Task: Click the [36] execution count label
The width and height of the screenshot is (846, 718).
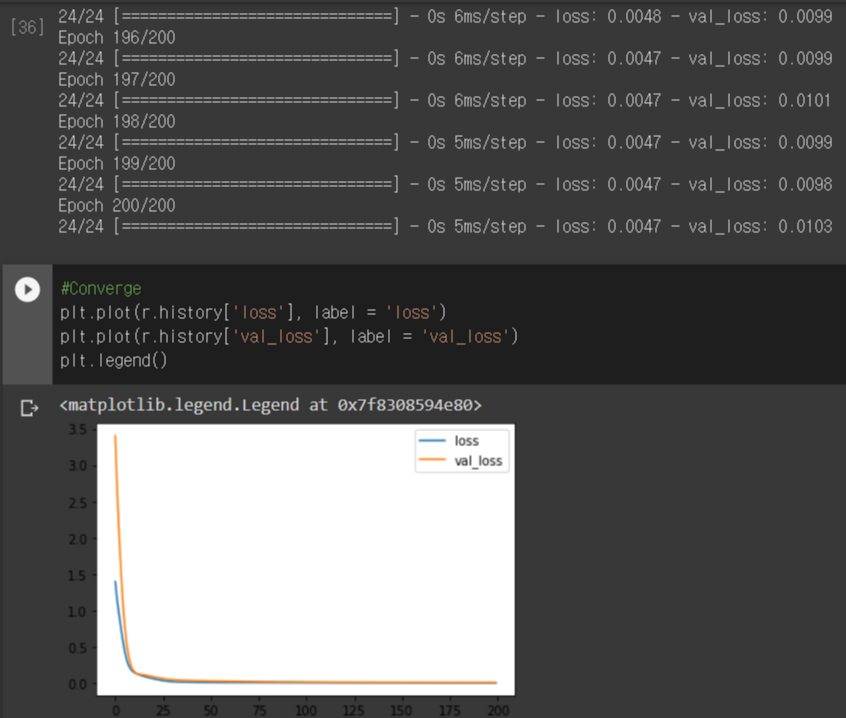Action: [28, 26]
